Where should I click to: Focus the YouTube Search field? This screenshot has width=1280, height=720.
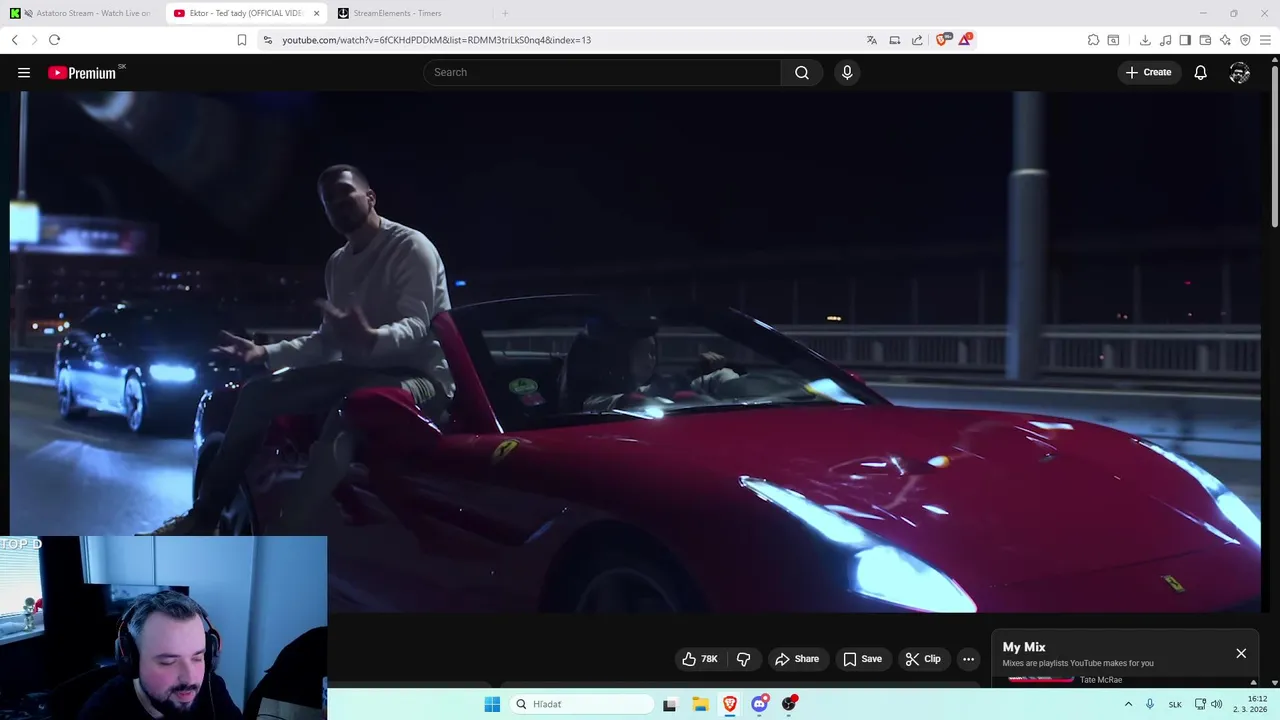pos(602,72)
